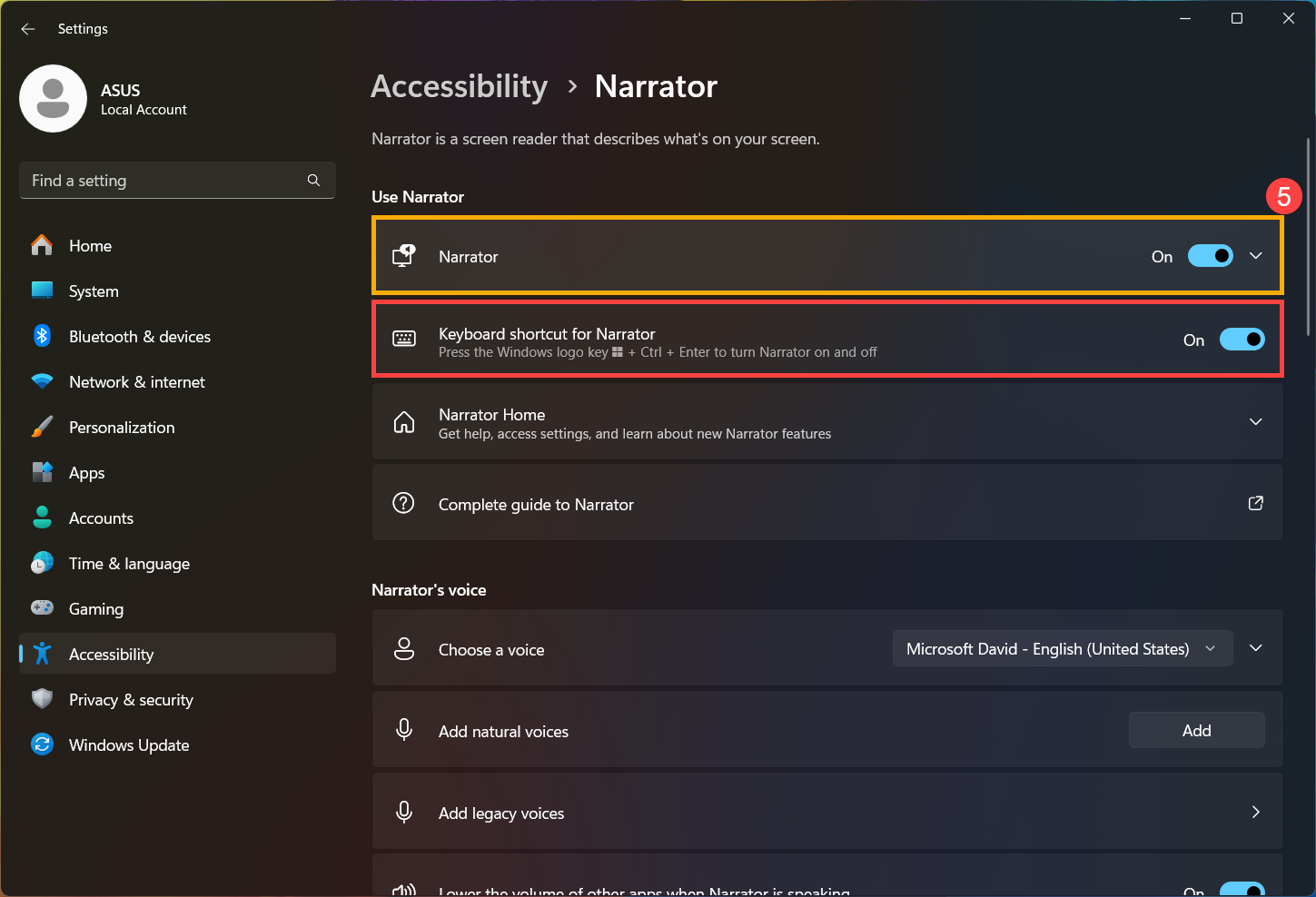Image resolution: width=1316 pixels, height=897 pixels.
Task: Click the Personalization paintbrush icon
Action: pyautogui.click(x=42, y=427)
